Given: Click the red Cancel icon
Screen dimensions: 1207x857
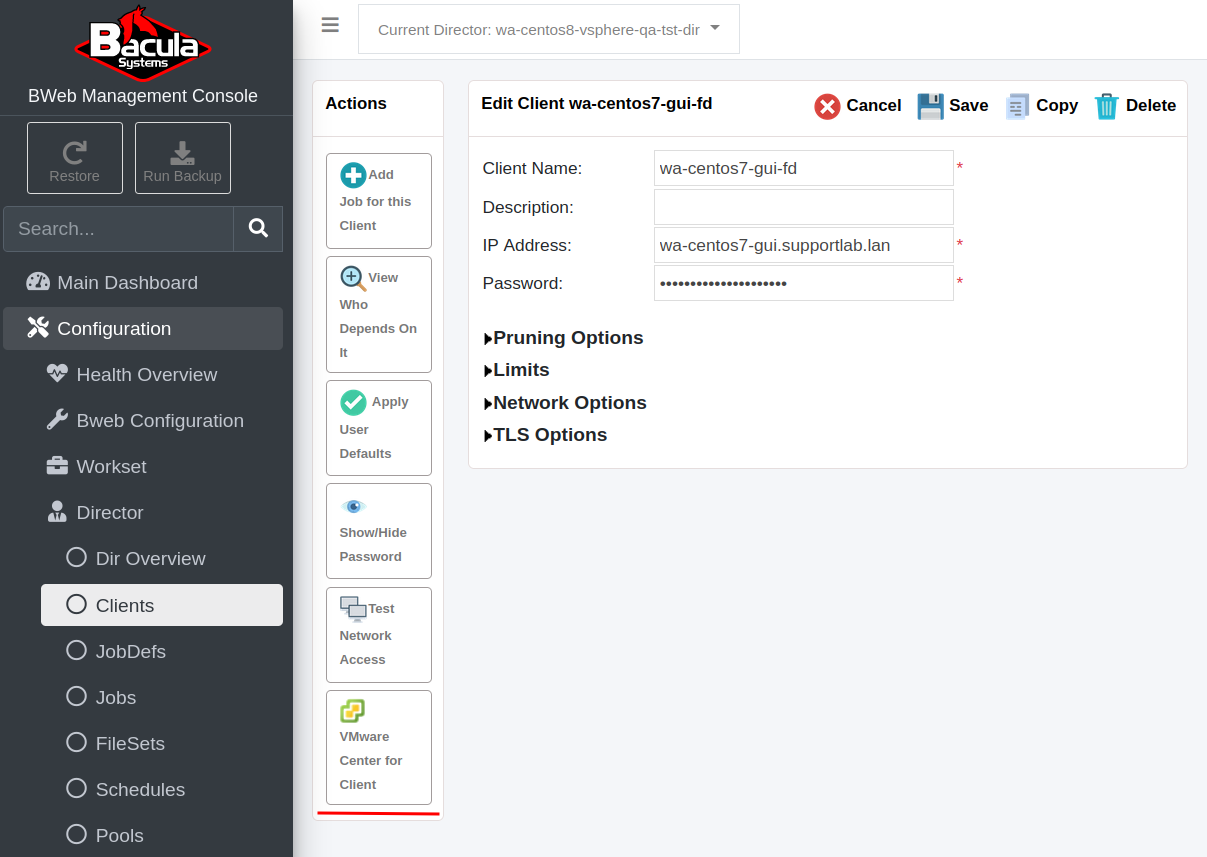Looking at the screenshot, I should tap(827, 106).
